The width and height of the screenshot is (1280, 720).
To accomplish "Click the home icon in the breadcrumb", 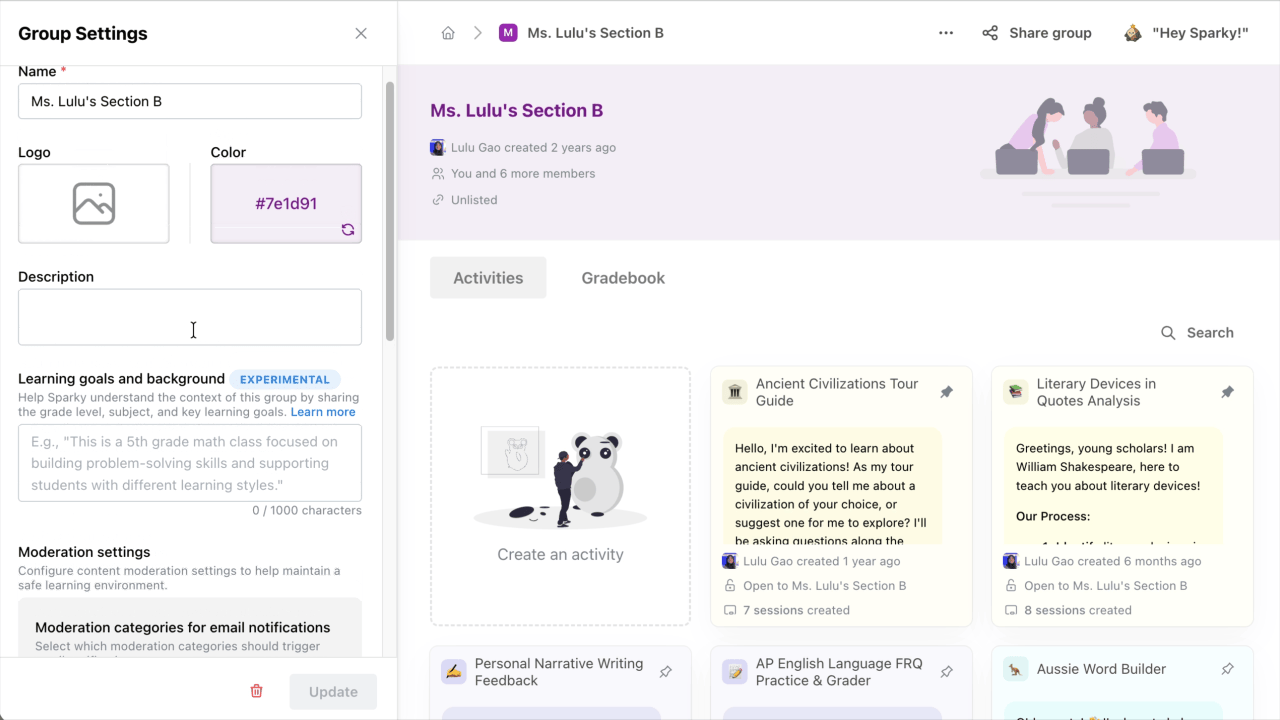I will (448, 32).
